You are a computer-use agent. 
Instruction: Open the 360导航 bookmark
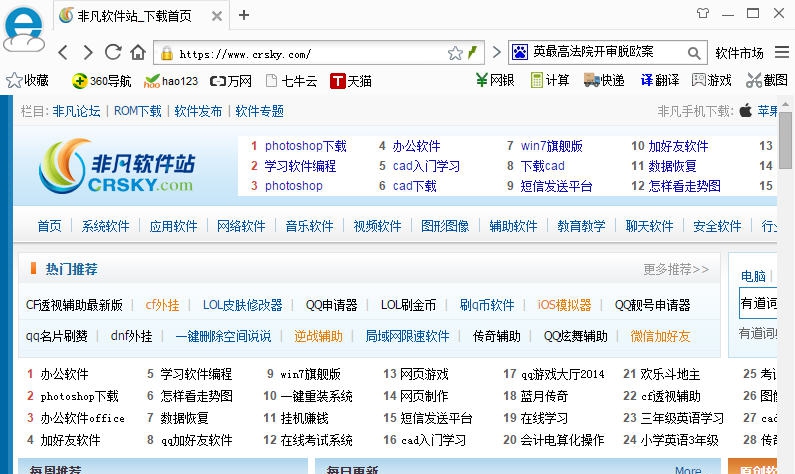pyautogui.click(x=101, y=81)
